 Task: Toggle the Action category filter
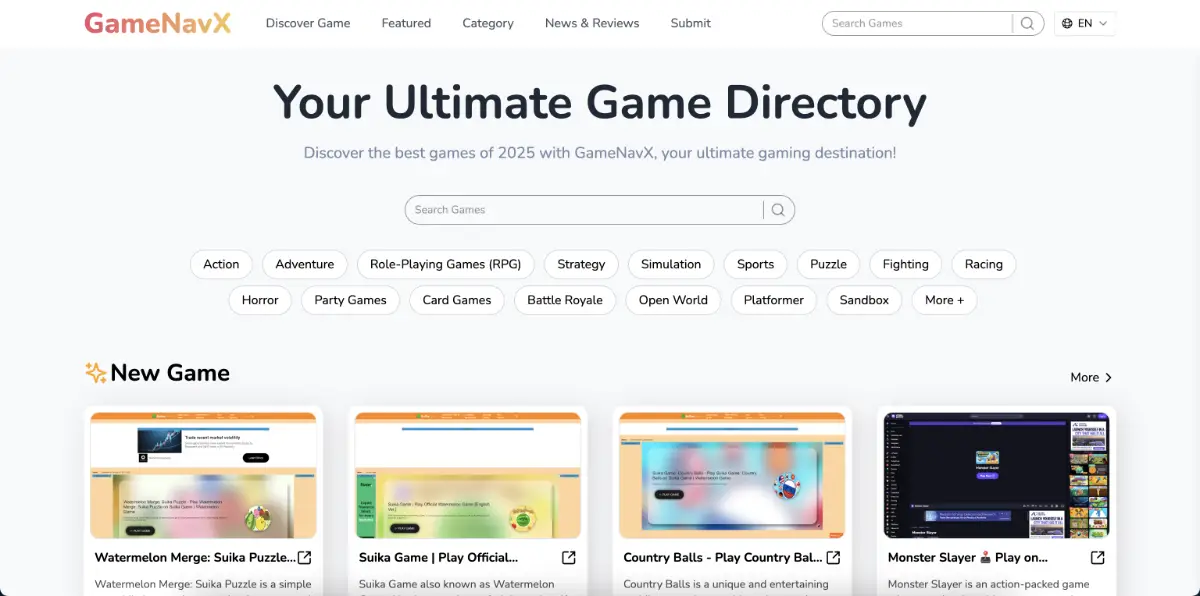click(x=221, y=264)
